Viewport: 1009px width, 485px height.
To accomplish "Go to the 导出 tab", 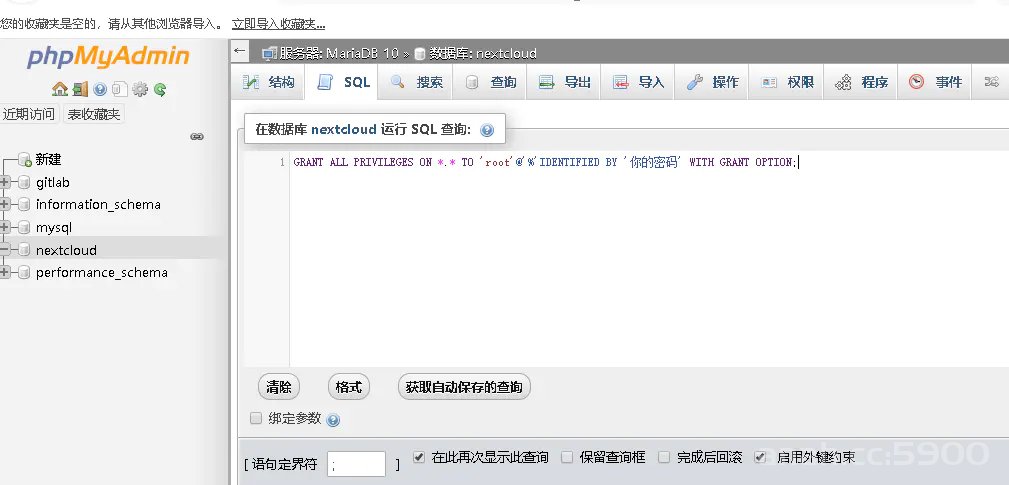I will tap(564, 82).
